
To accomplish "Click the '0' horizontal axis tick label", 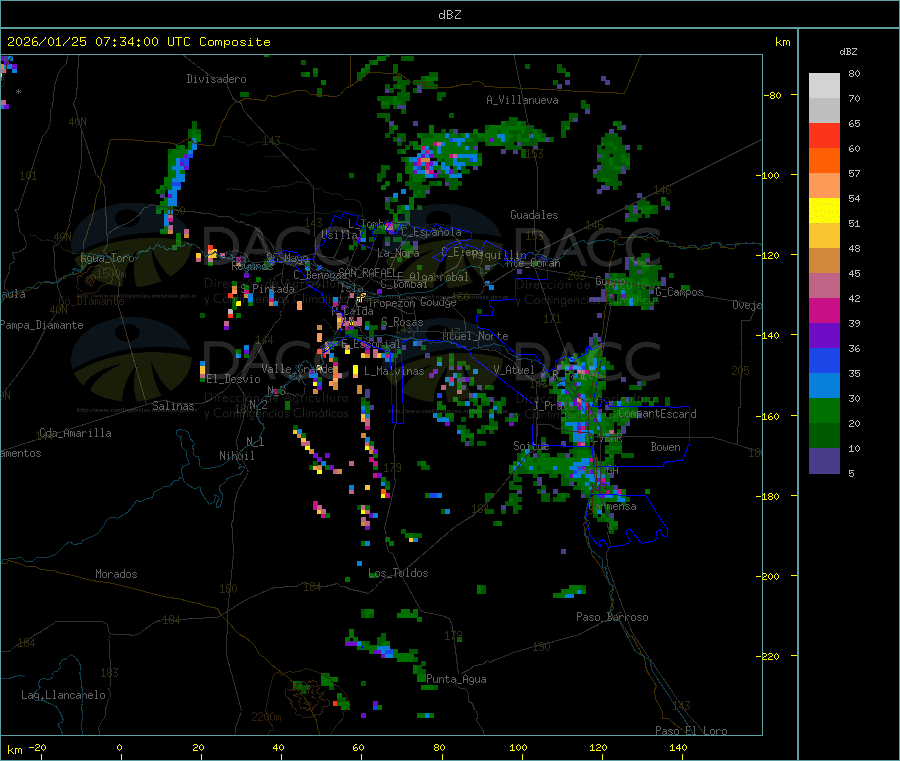I will click(119, 747).
